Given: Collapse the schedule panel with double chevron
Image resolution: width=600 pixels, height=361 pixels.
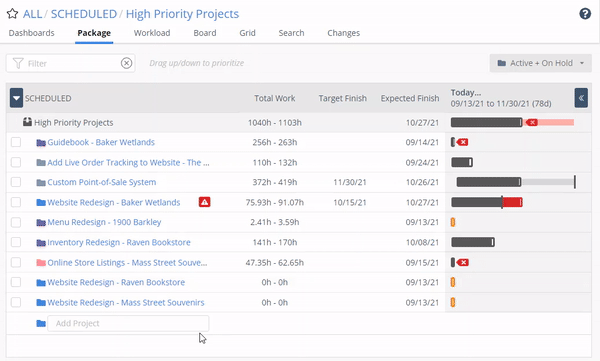Looking at the screenshot, I should (581, 98).
